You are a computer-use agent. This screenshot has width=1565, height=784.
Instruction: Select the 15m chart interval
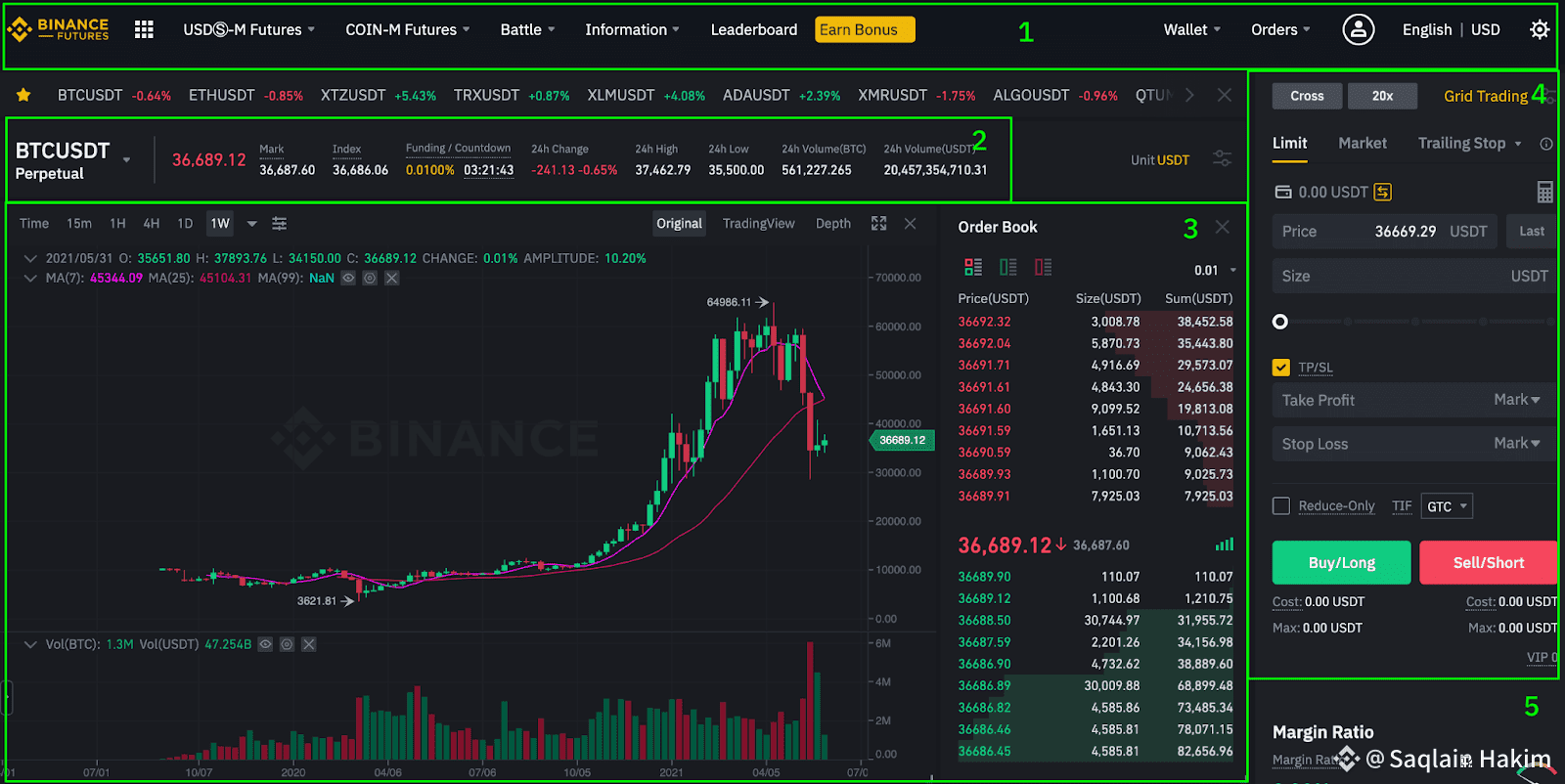click(79, 224)
